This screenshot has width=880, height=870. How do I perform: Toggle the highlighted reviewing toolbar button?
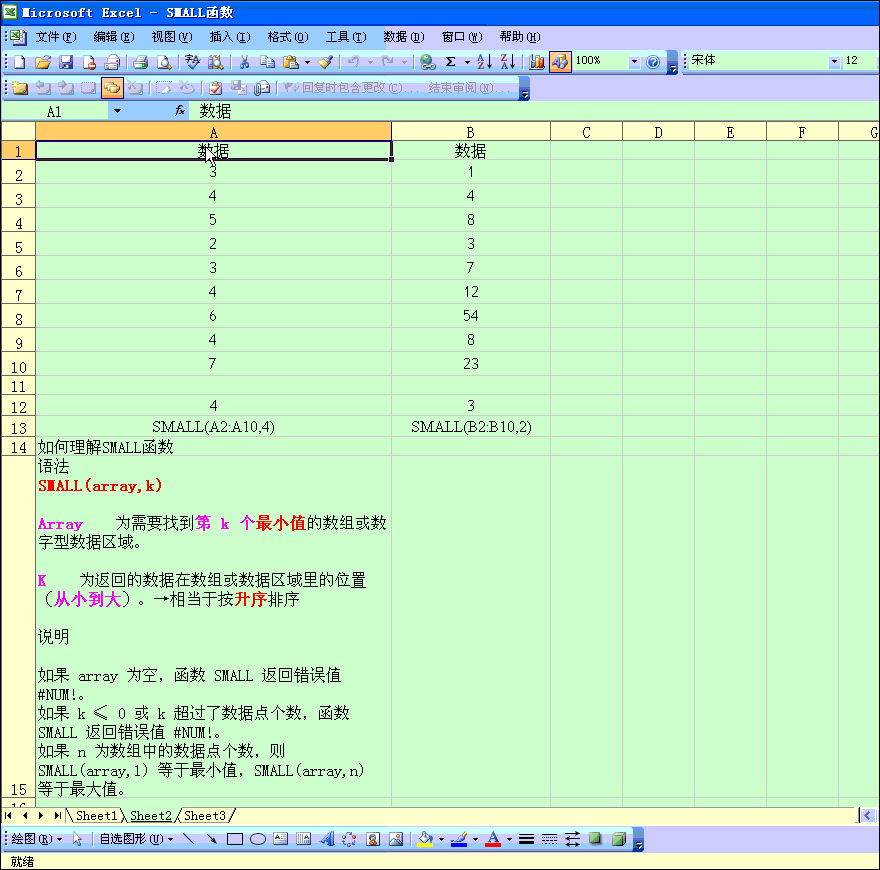pos(112,88)
